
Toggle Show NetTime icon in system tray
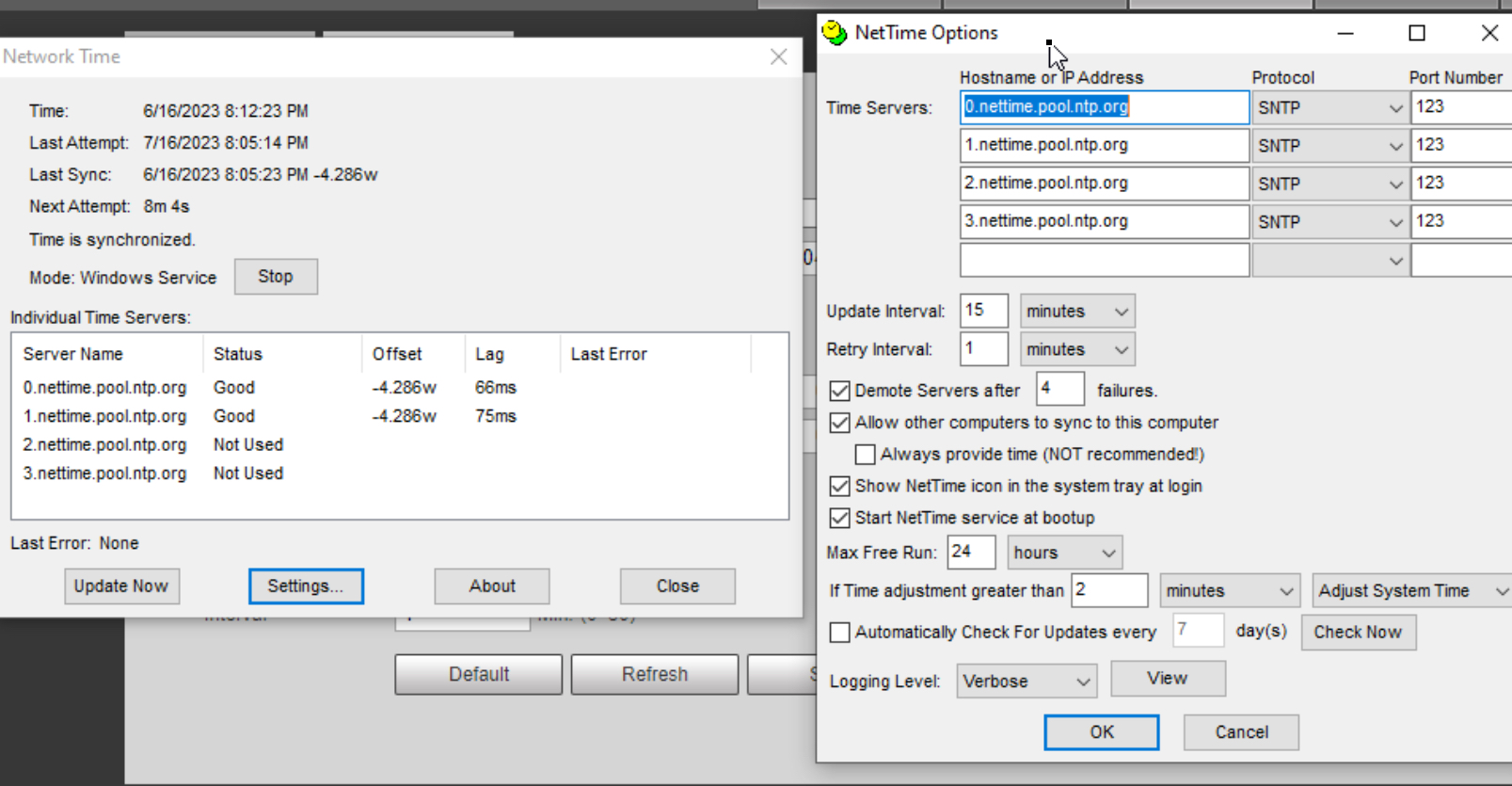click(x=839, y=487)
